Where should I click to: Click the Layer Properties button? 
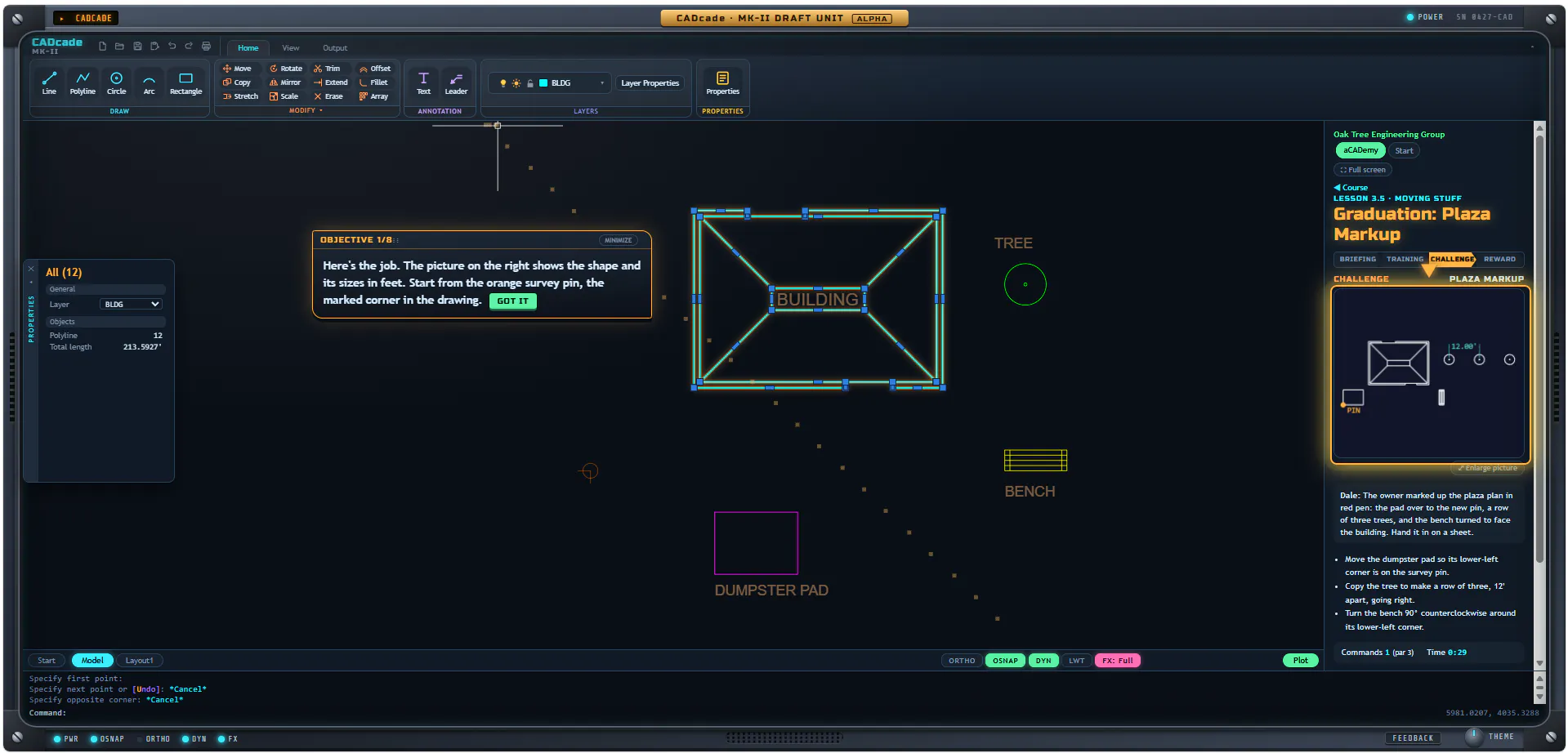pos(650,83)
